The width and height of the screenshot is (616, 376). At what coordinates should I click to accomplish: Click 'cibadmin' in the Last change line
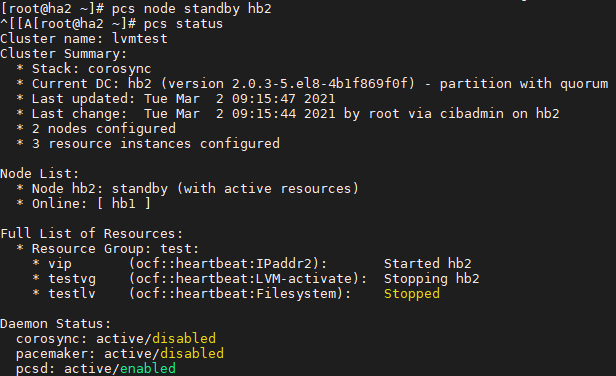(471, 114)
